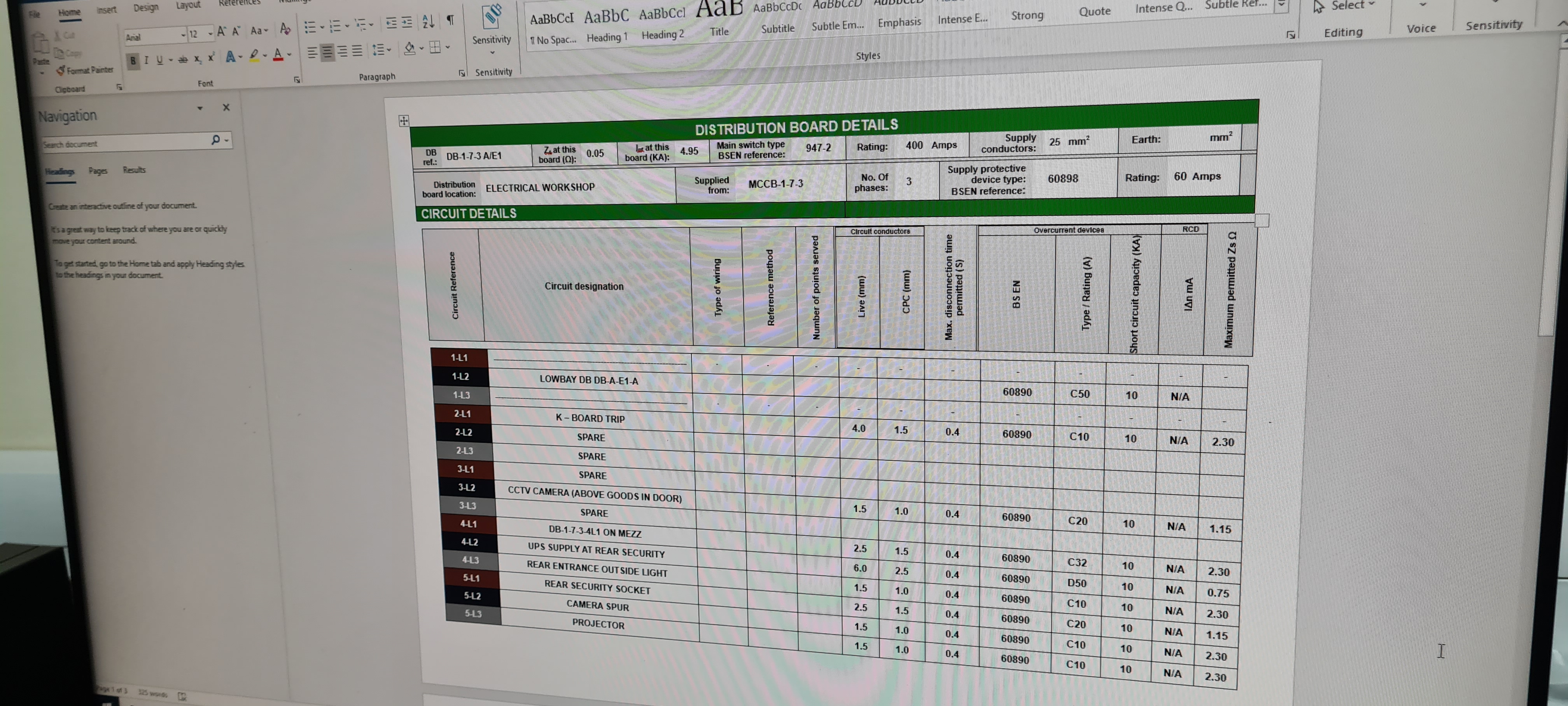The width and height of the screenshot is (1568, 706).
Task: Select the table move handle
Action: click(x=404, y=121)
